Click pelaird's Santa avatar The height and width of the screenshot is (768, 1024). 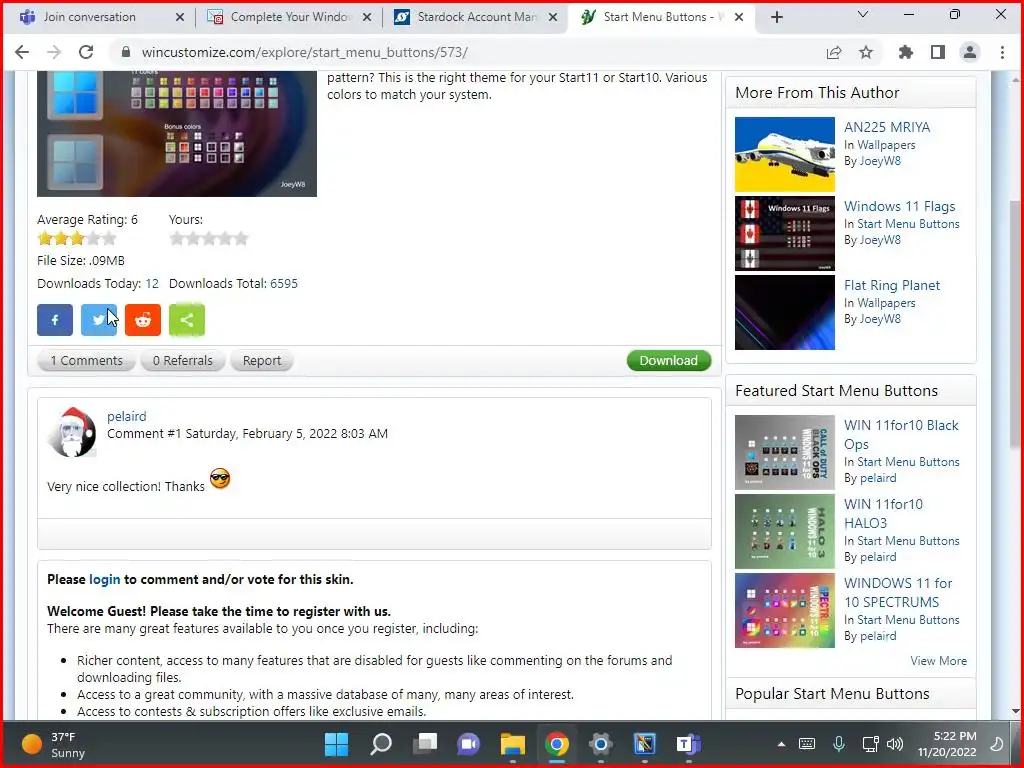(x=72, y=433)
